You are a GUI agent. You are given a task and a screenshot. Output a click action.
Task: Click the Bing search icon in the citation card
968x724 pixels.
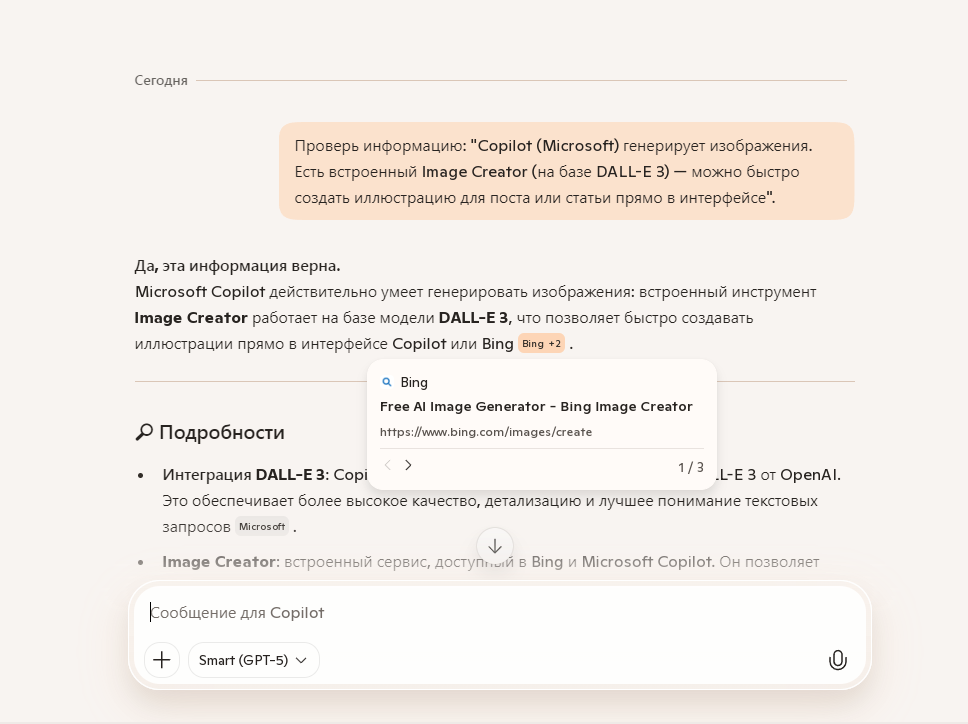click(x=386, y=382)
